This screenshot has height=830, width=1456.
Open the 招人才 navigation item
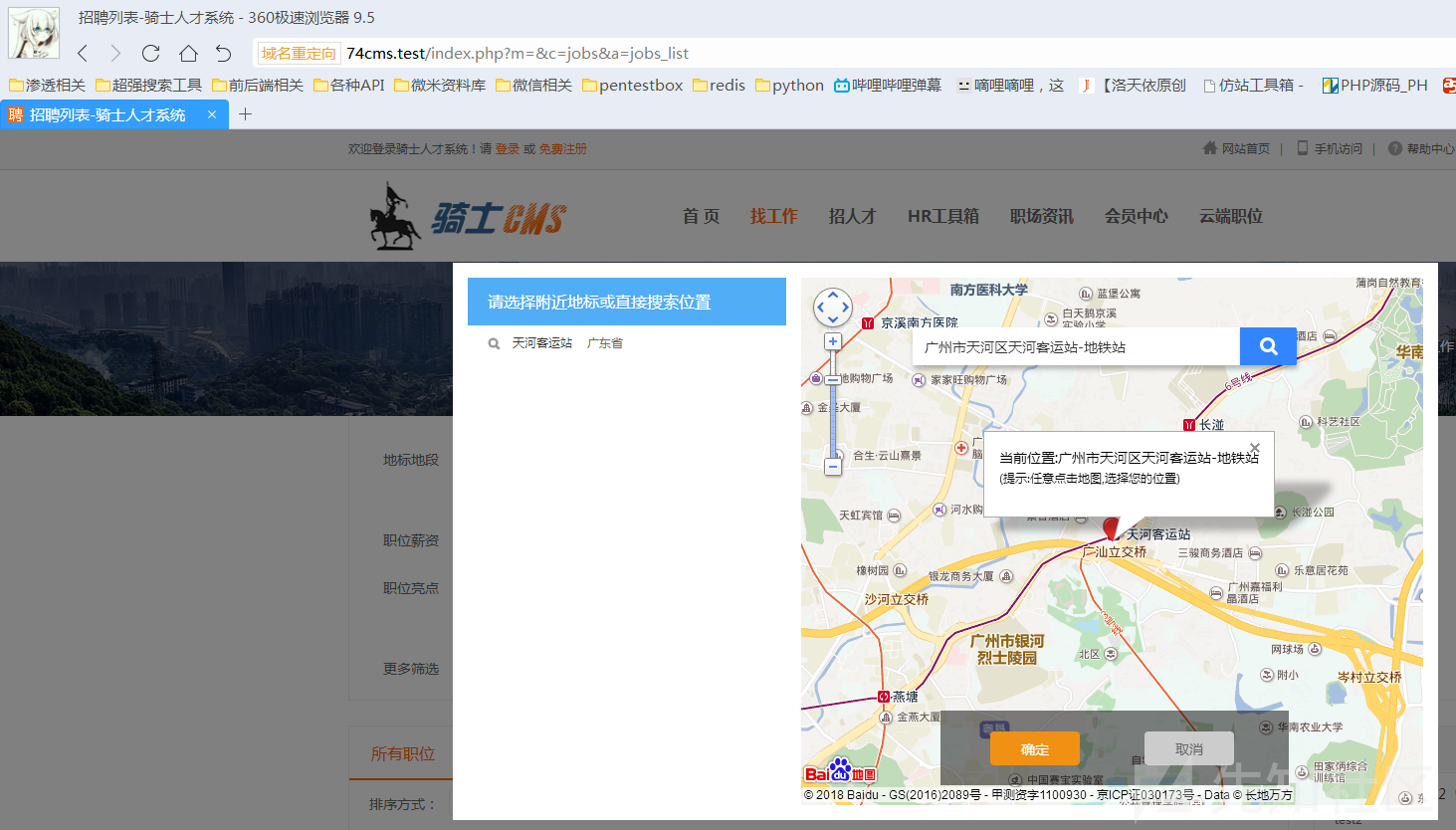click(853, 216)
